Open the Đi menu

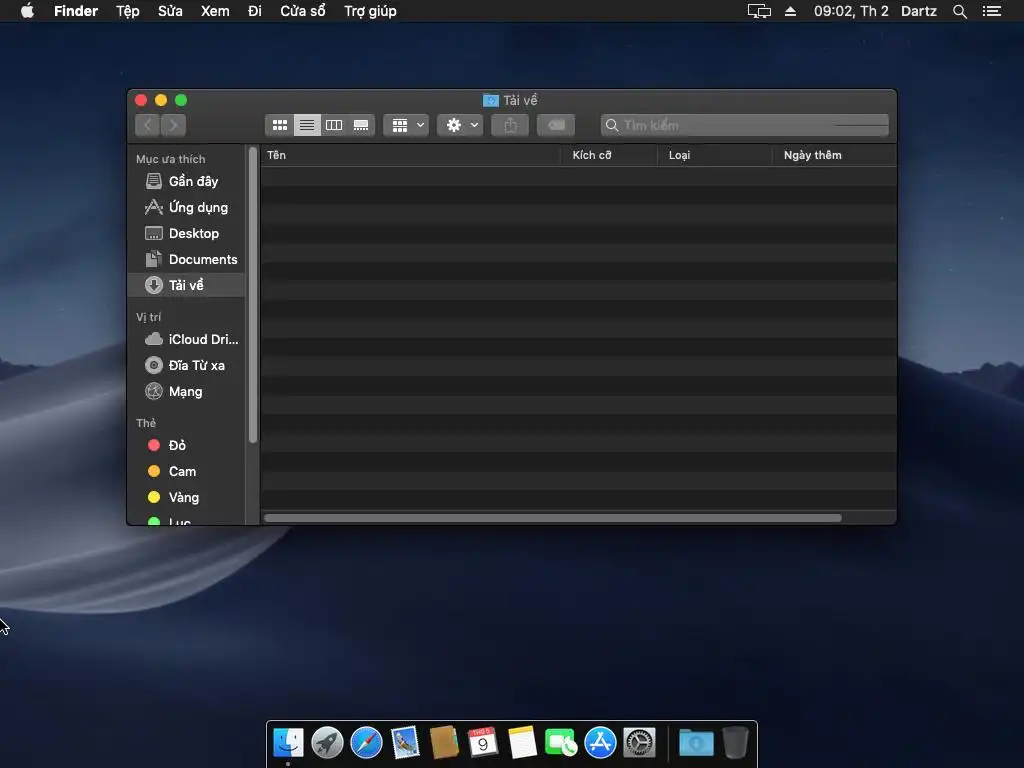tap(255, 11)
